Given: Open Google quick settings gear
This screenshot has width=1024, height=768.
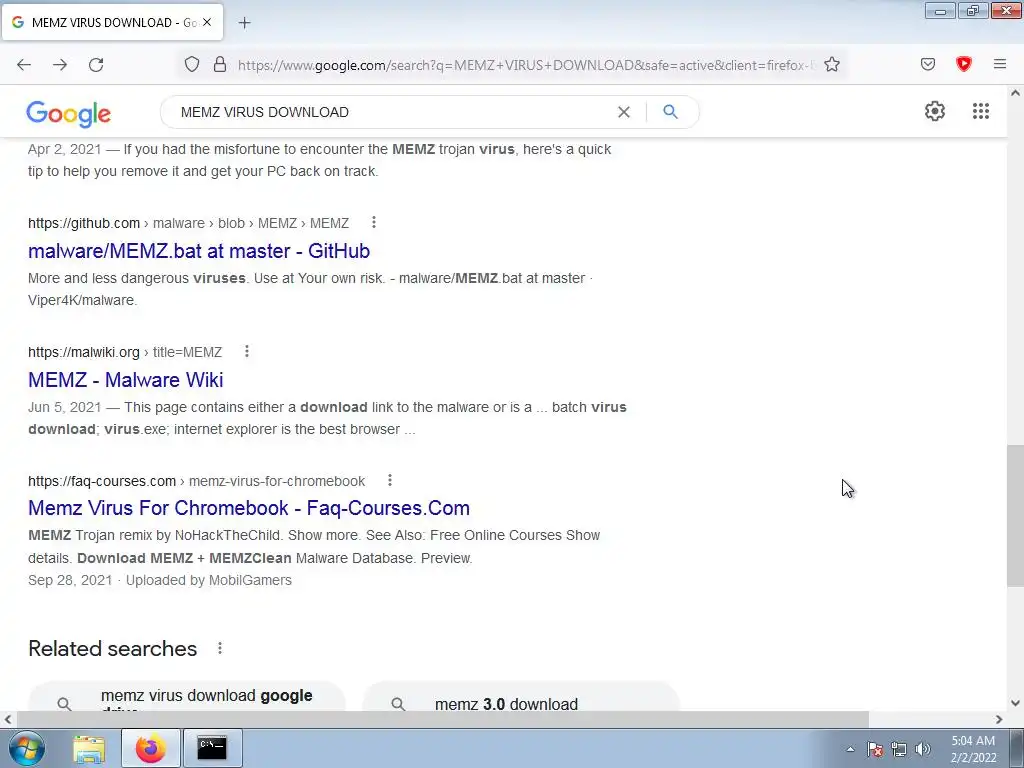Looking at the screenshot, I should click(x=935, y=111).
